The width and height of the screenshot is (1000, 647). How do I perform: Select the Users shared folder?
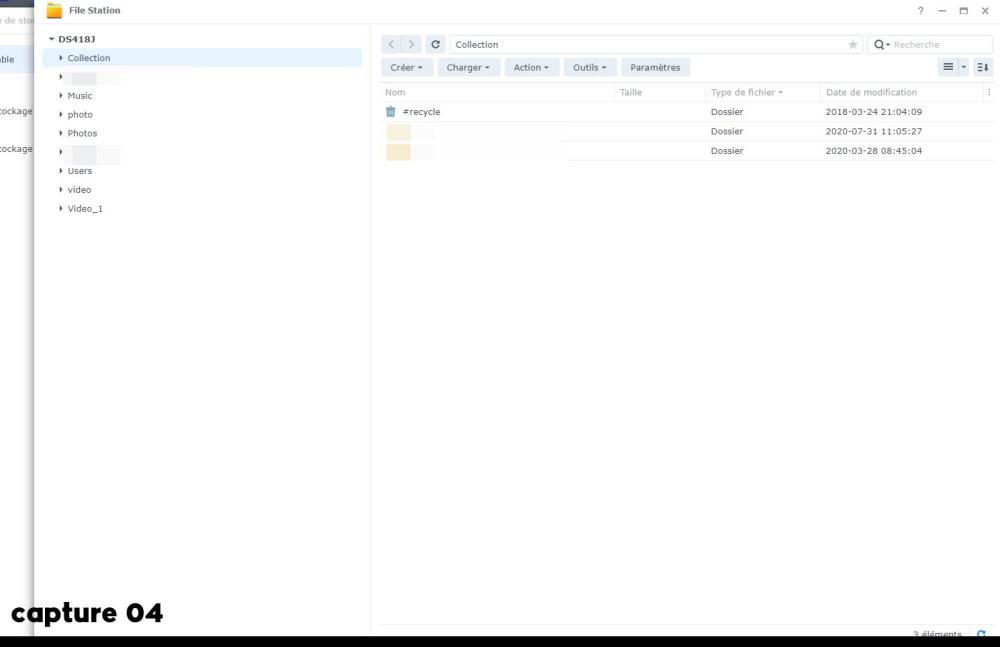(x=80, y=171)
